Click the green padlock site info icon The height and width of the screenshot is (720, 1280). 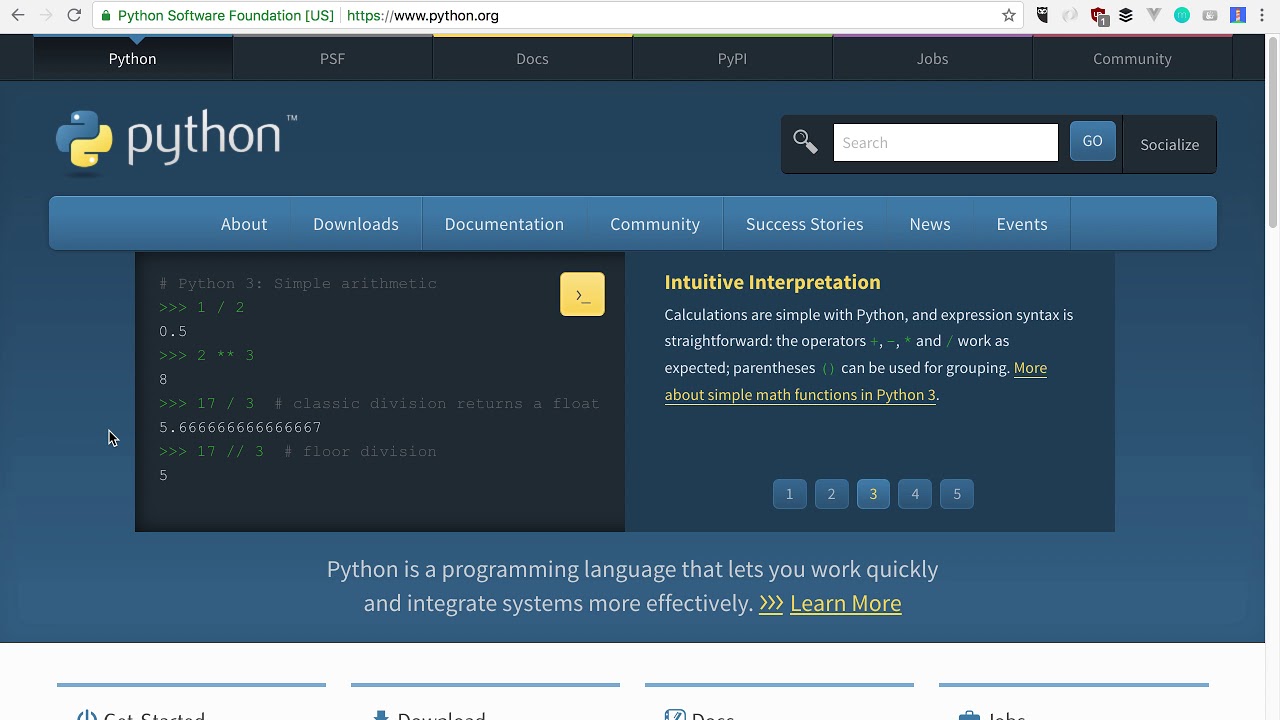105,16
